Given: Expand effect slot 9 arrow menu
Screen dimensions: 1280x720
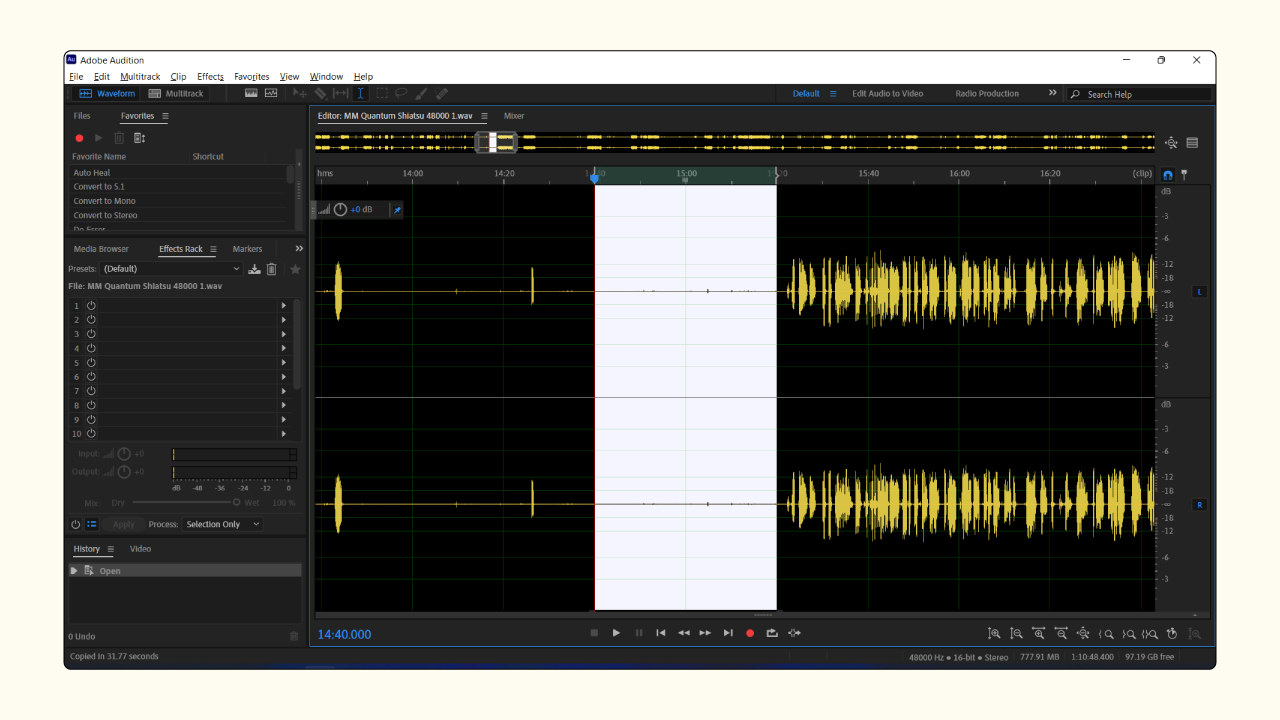Looking at the screenshot, I should point(283,420).
